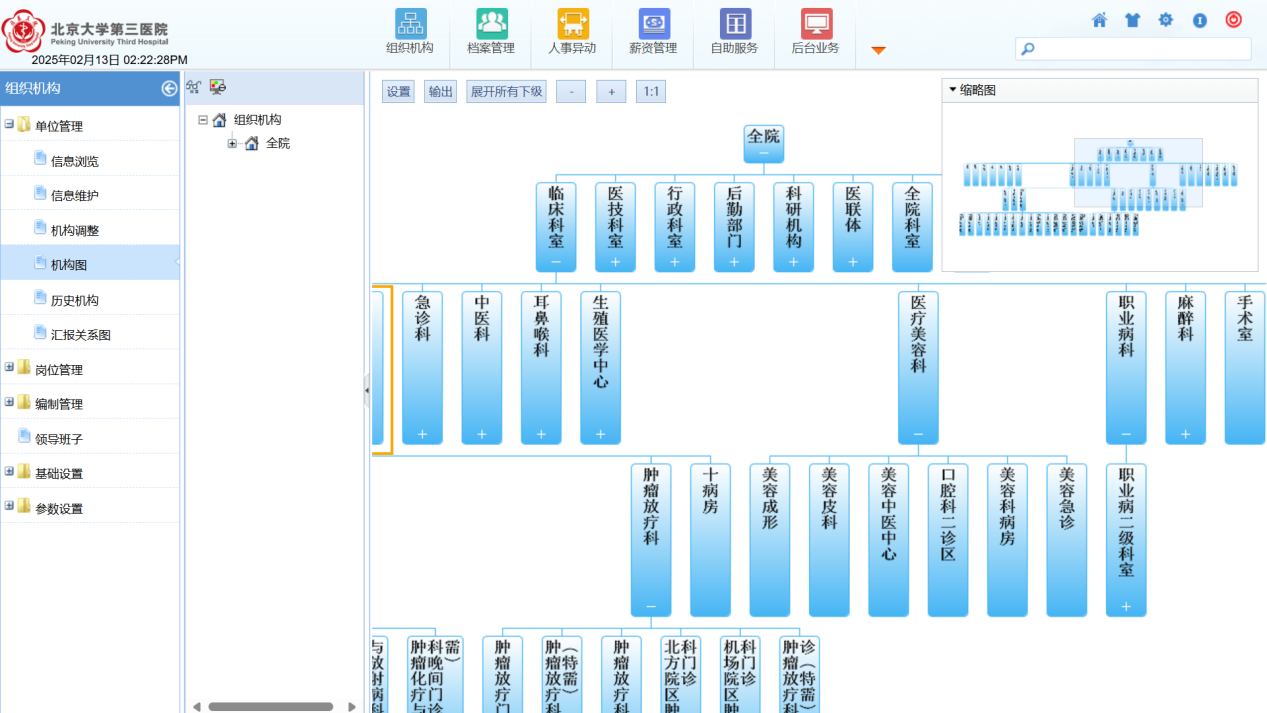
Task: Click the red power logout icon
Action: [x=1233, y=20]
